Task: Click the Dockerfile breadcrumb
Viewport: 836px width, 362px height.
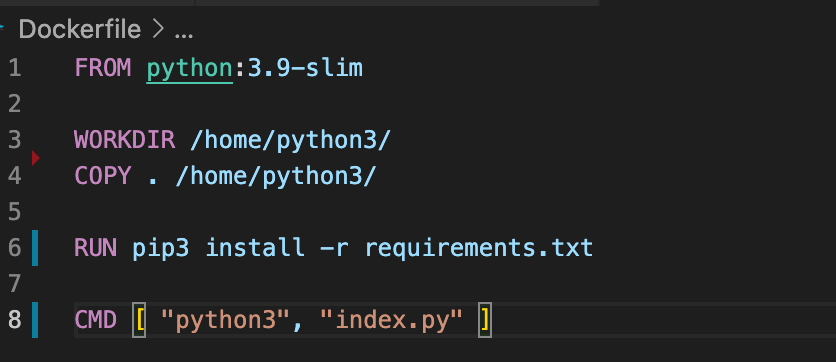Action: tap(80, 29)
